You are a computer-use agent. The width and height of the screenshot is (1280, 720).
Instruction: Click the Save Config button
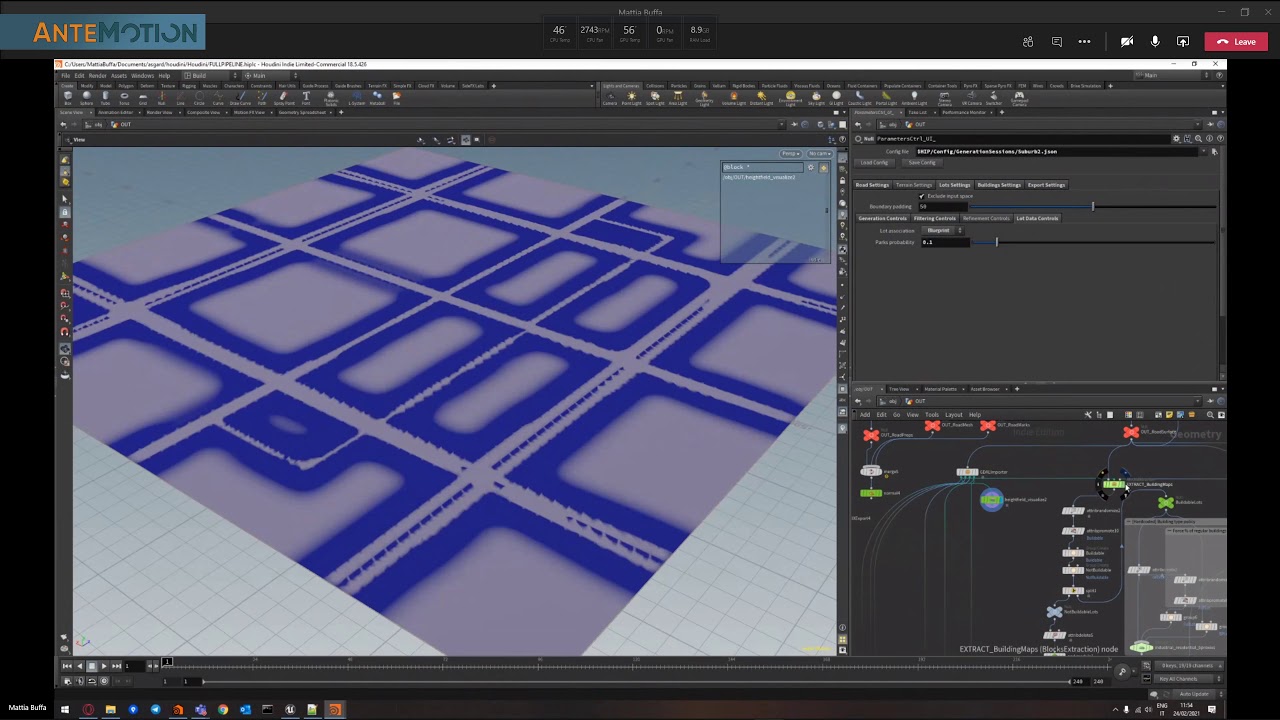tap(923, 162)
